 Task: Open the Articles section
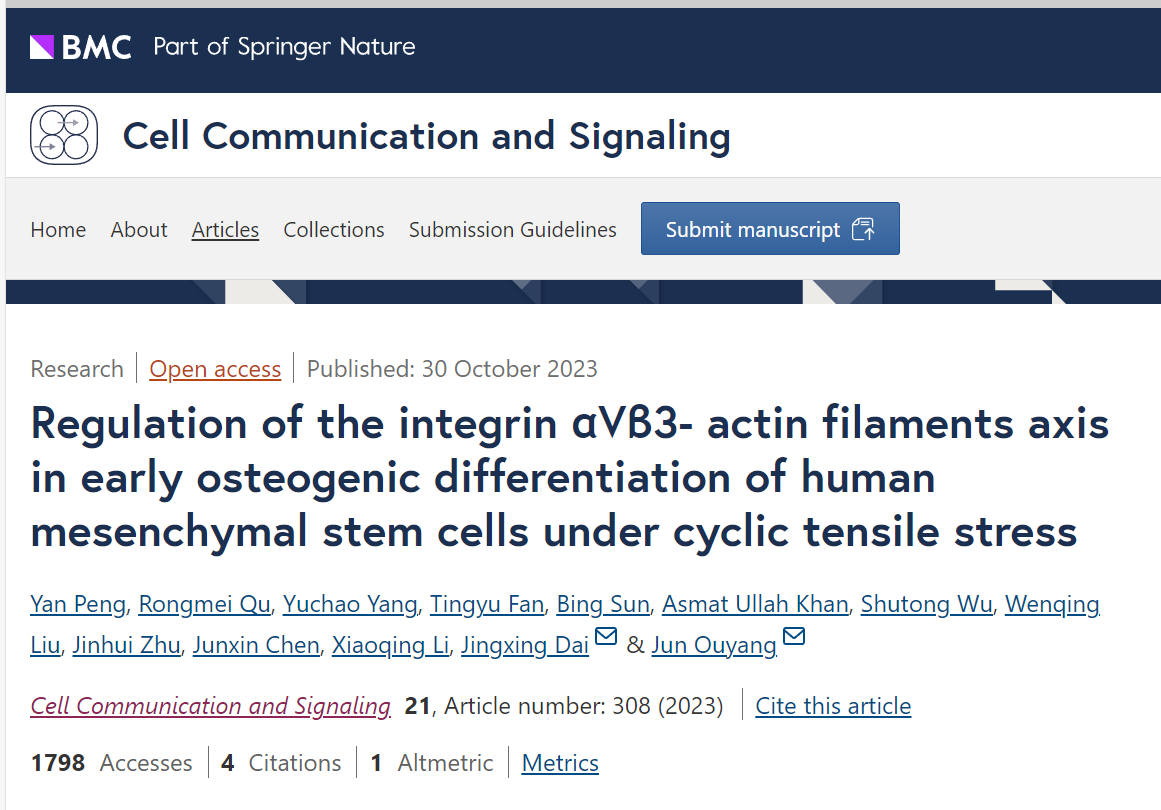pos(225,230)
